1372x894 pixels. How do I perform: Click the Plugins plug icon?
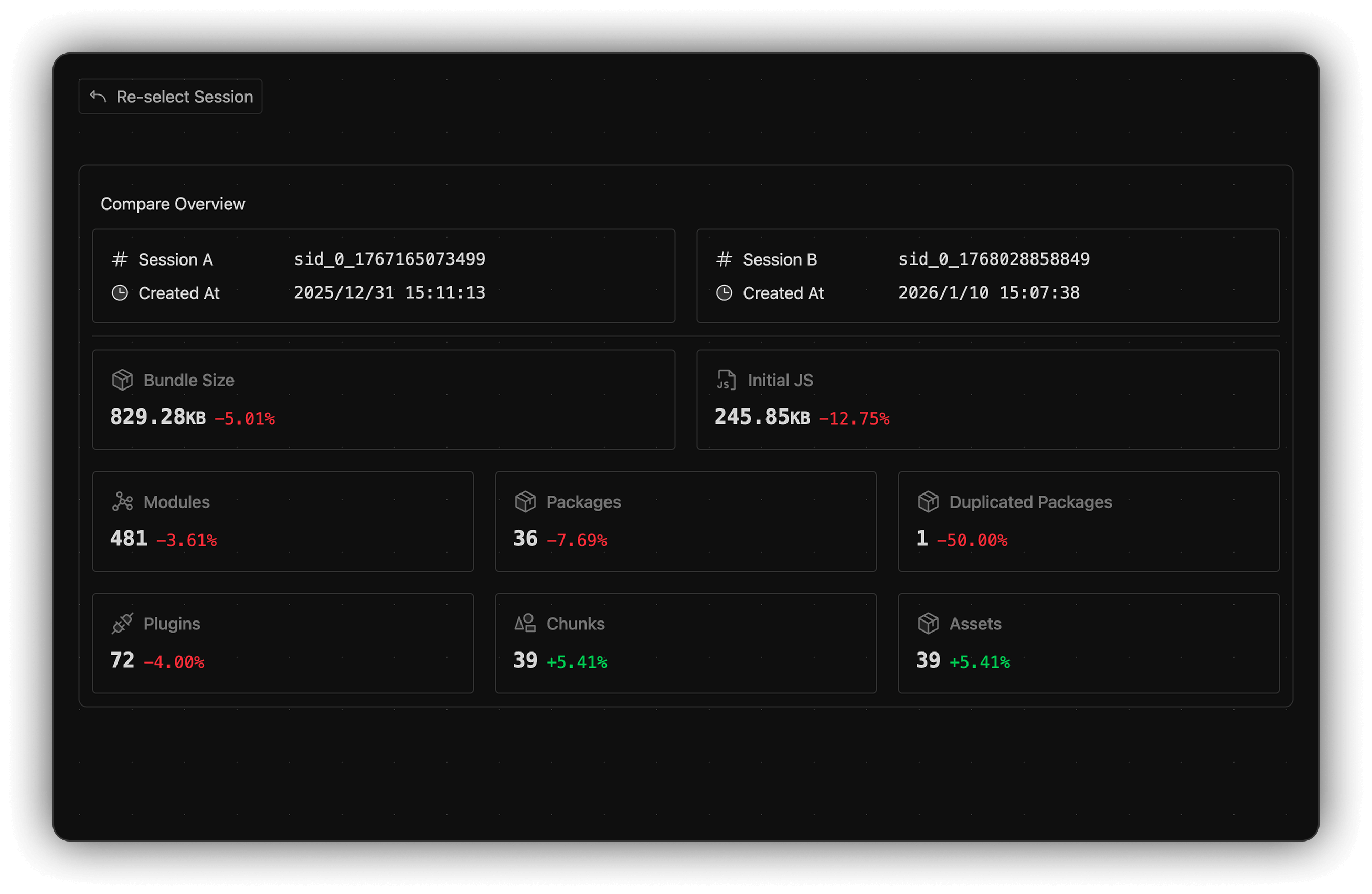click(122, 624)
